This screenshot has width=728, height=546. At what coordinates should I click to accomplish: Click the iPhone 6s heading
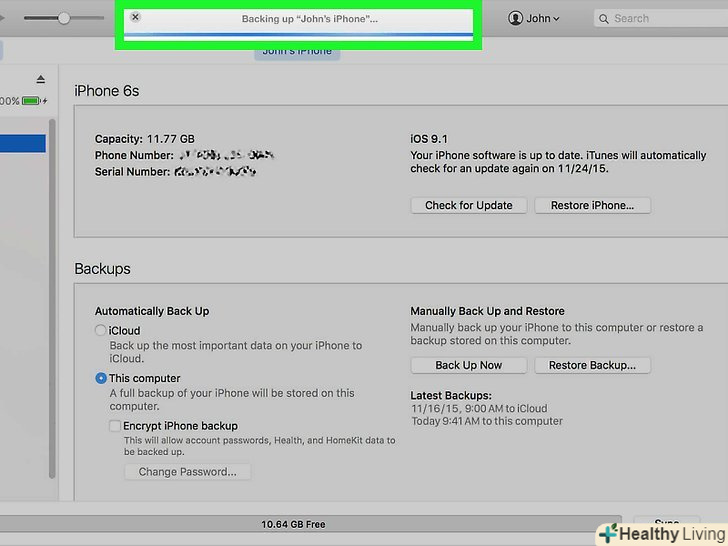point(107,91)
